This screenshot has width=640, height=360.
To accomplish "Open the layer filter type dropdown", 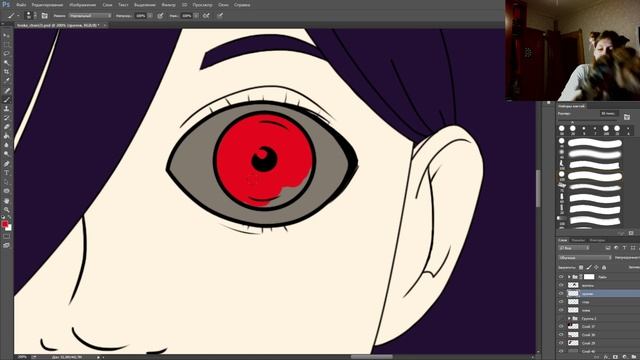I will point(574,248).
